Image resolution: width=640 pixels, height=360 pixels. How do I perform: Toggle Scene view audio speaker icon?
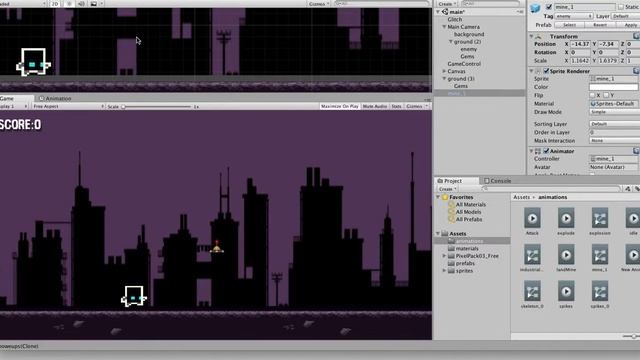click(x=81, y=4)
